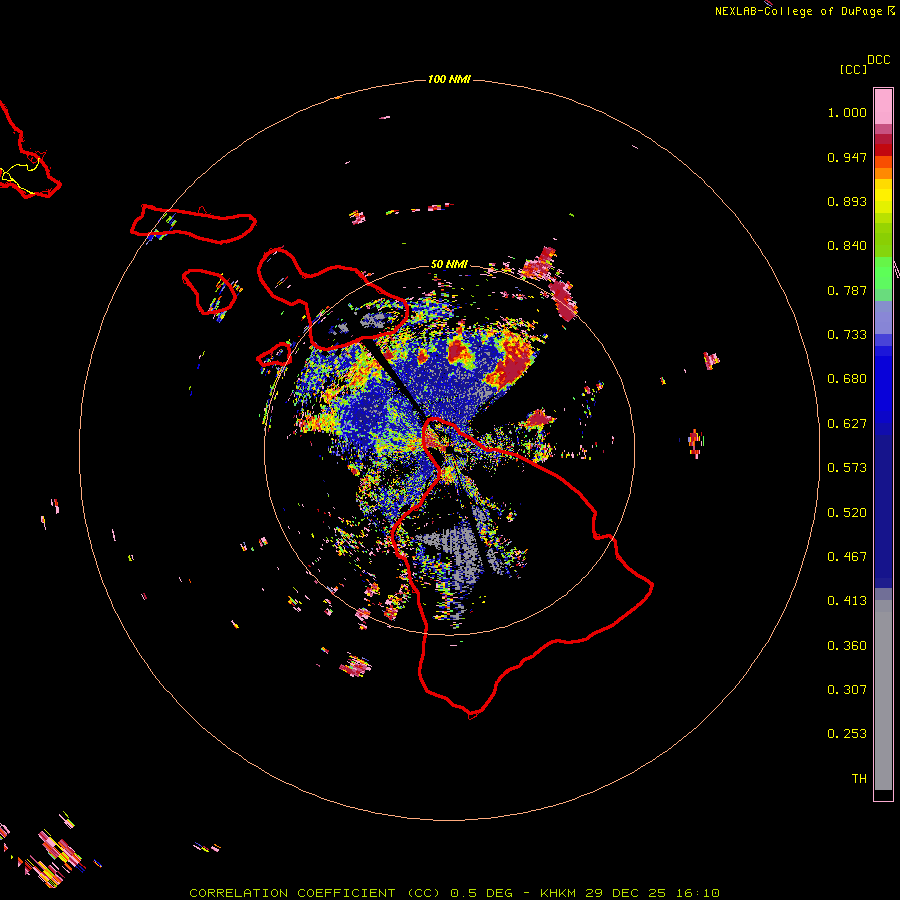Screen dimensions: 900x900
Task: Click the 1.000 value on the color scale
Action: (x=847, y=112)
